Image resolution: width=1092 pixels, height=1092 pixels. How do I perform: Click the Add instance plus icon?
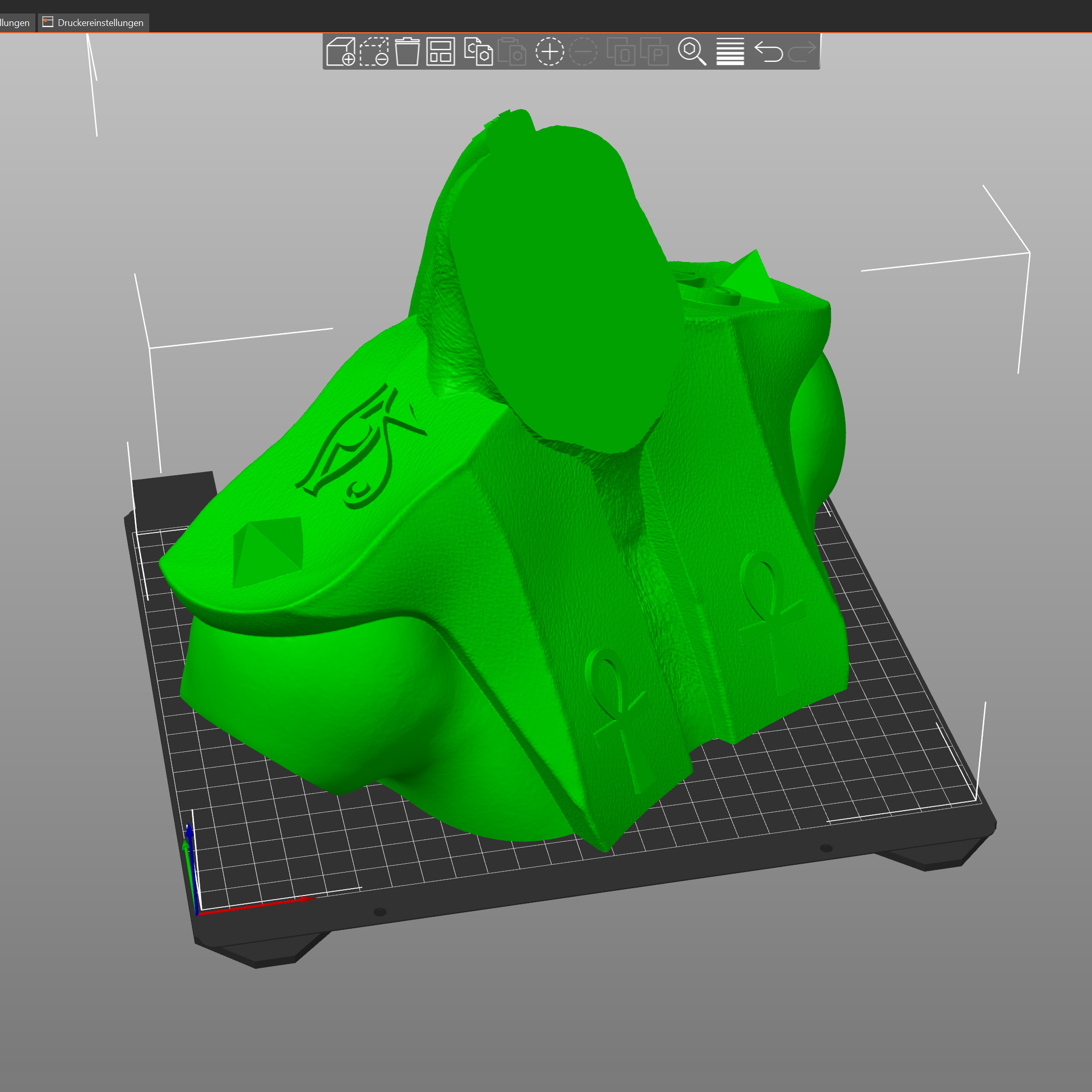[550, 51]
